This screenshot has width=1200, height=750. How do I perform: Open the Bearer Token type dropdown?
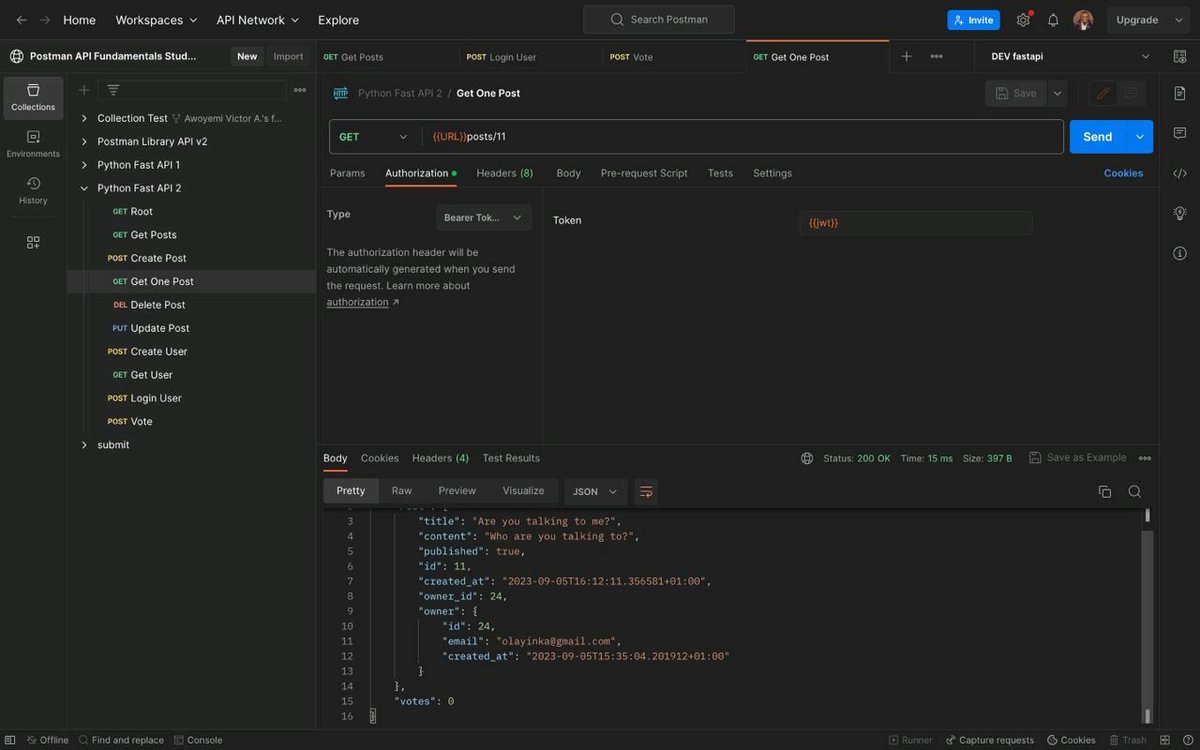point(484,217)
